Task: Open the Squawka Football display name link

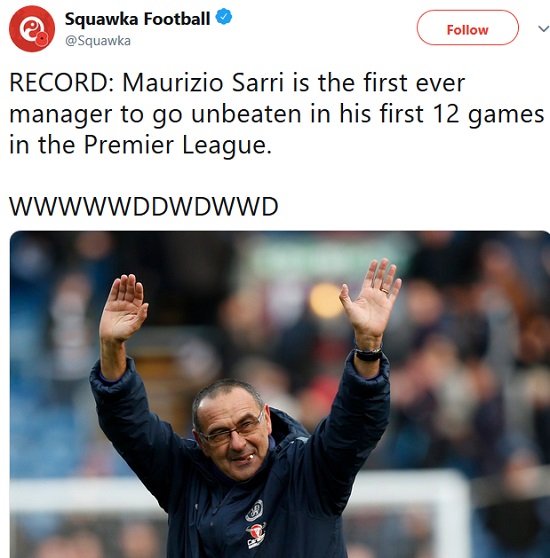Action: [x=137, y=19]
